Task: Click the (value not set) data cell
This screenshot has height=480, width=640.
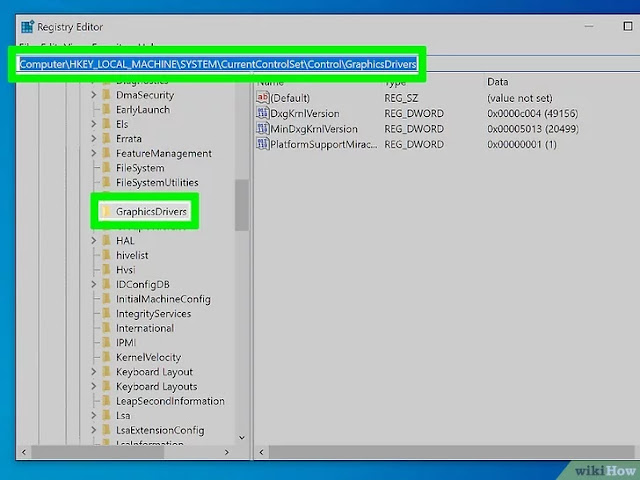Action: coord(520,98)
